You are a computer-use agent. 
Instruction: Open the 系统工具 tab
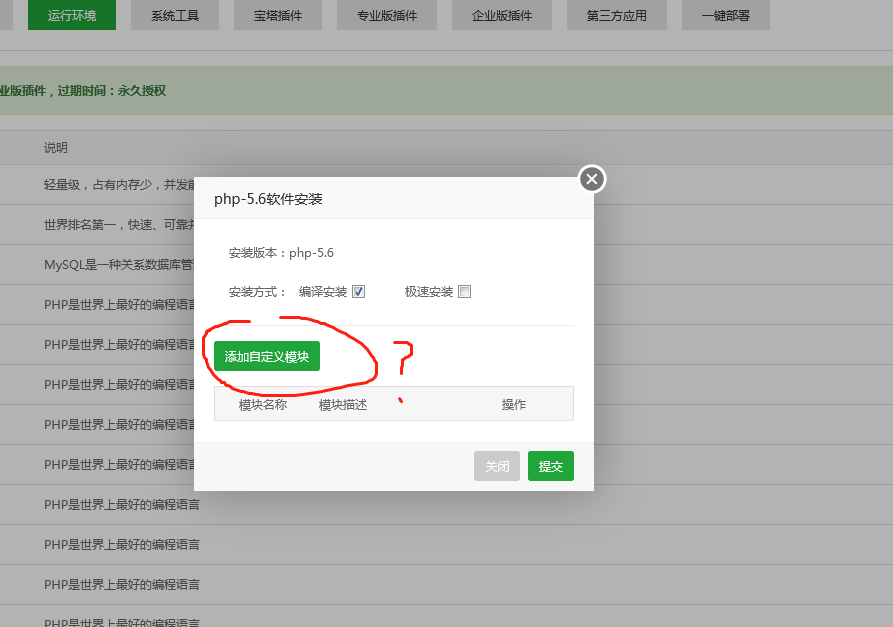[174, 15]
